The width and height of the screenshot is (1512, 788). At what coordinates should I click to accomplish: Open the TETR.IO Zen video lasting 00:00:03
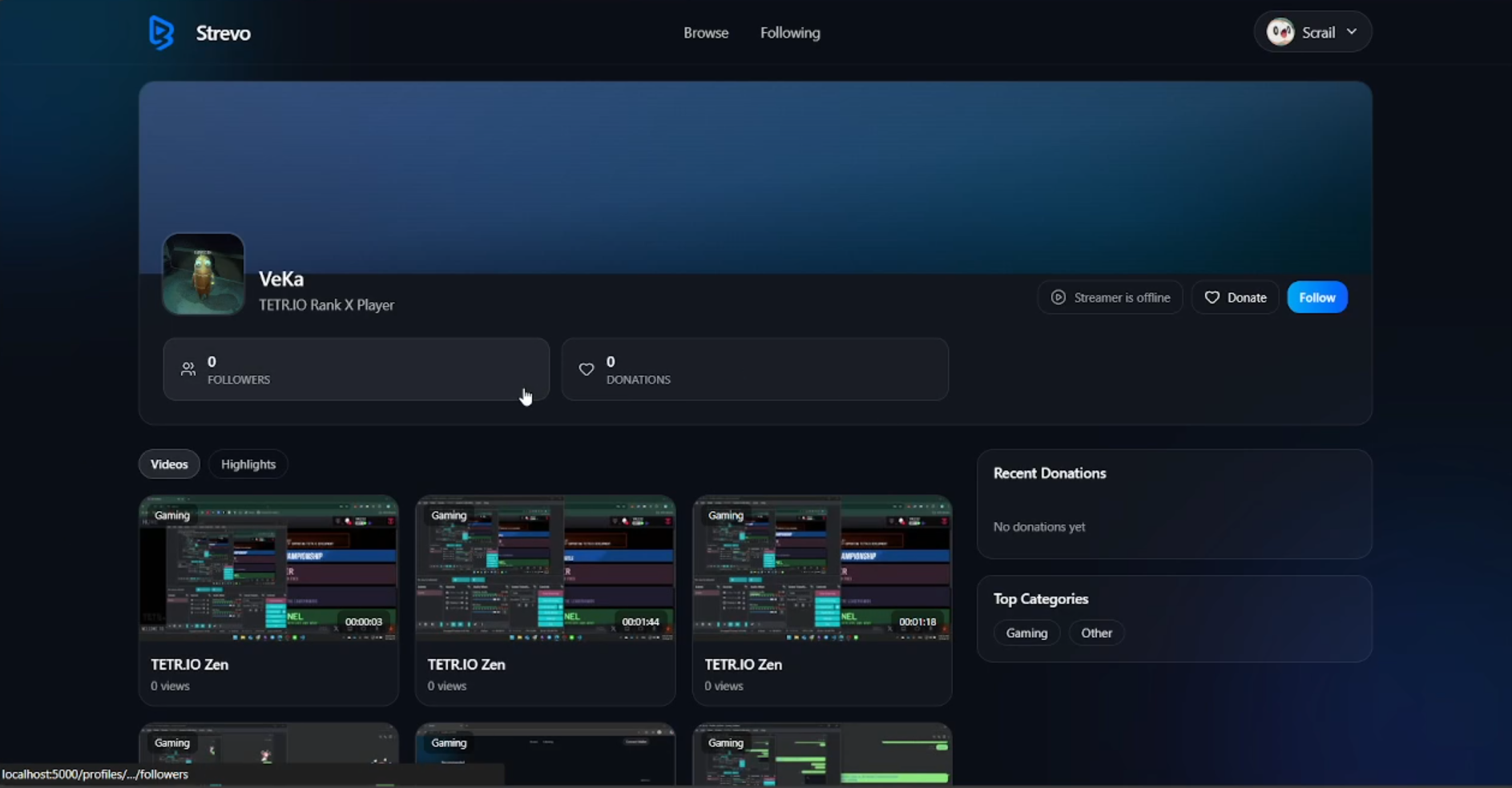click(x=268, y=570)
